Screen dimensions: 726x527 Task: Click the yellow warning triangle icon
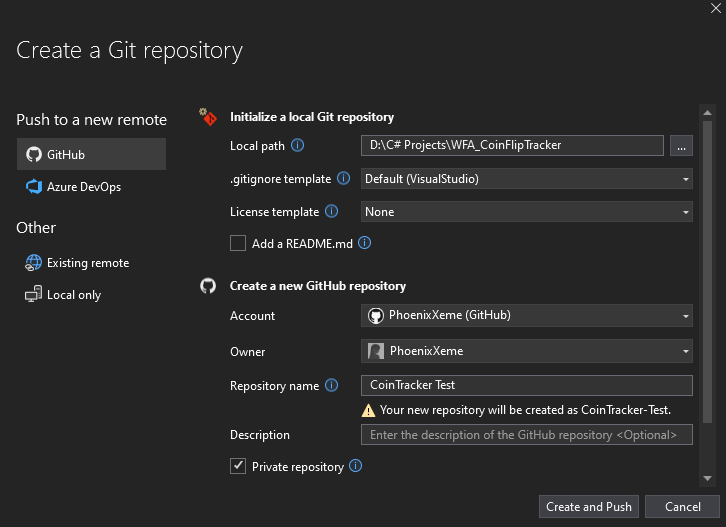pos(368,410)
